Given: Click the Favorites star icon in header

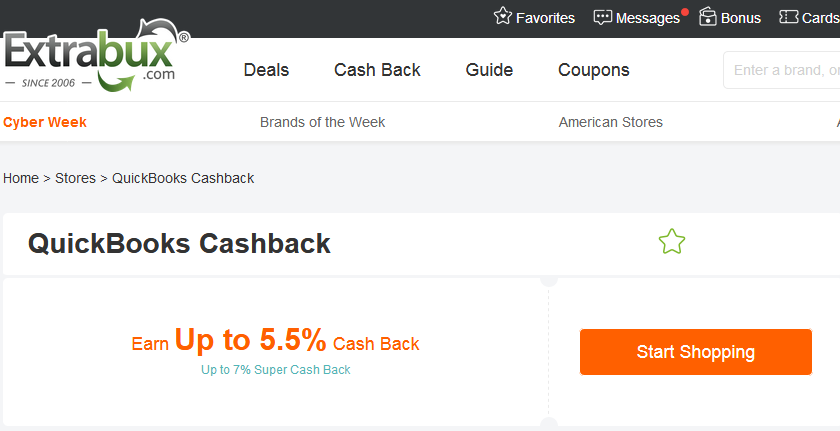Looking at the screenshot, I should click(503, 17).
